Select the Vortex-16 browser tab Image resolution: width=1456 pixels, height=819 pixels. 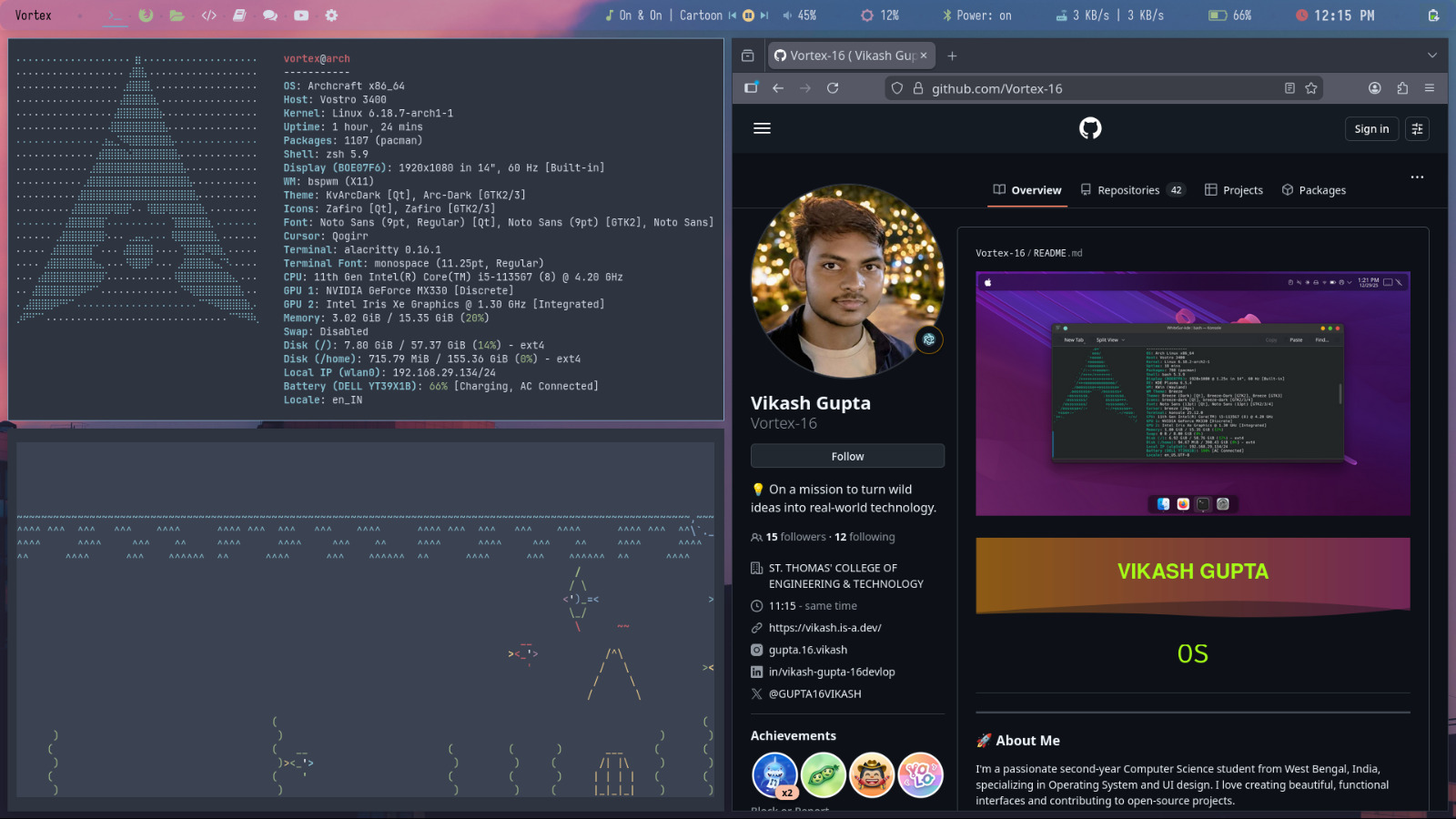(851, 56)
